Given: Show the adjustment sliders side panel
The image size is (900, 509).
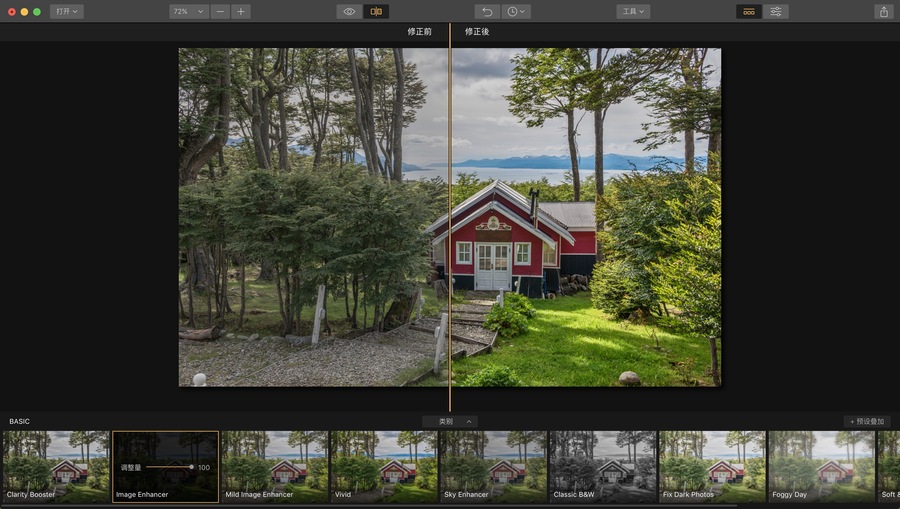Looking at the screenshot, I should click(775, 11).
